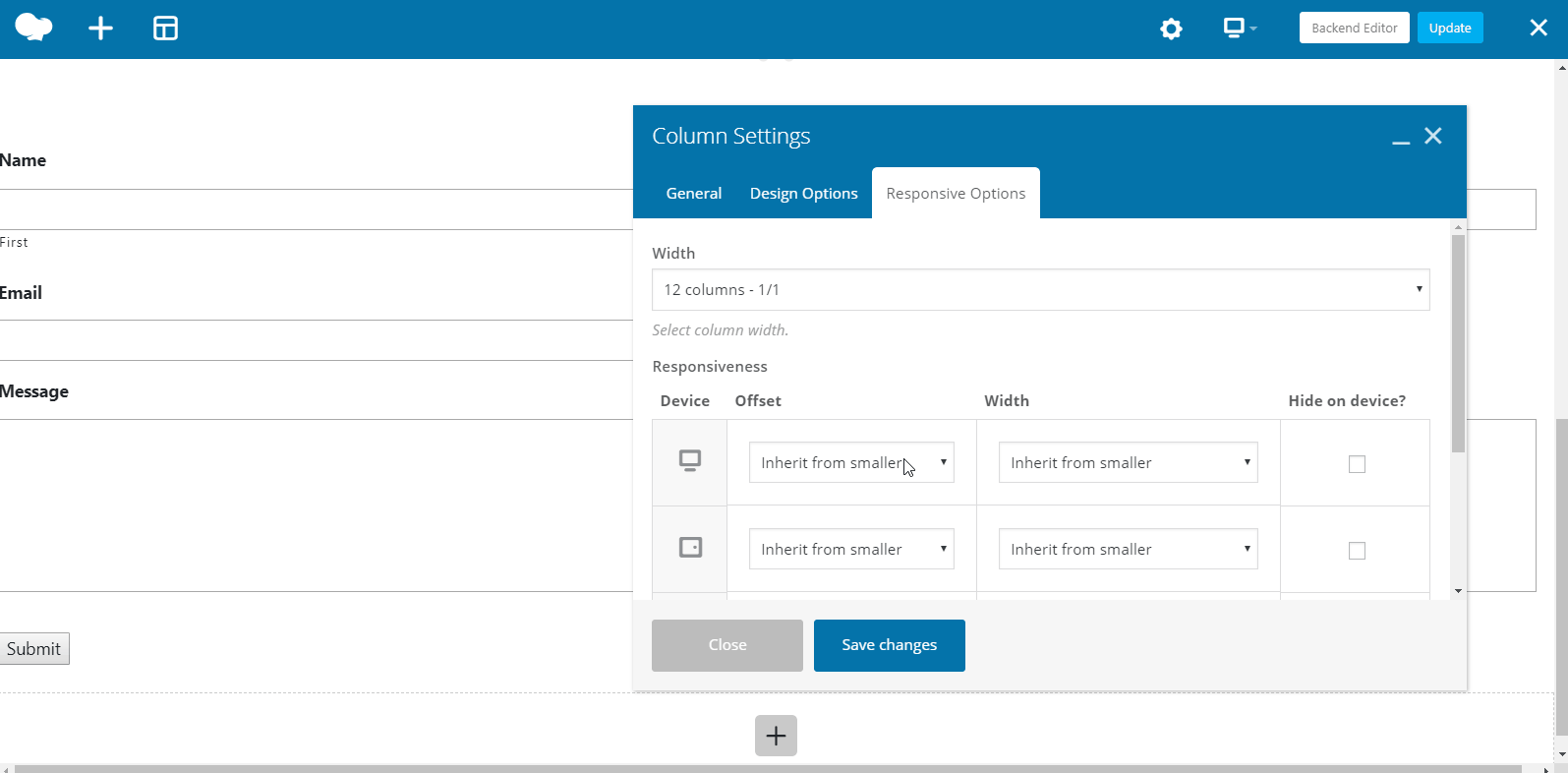The height and width of the screenshot is (773, 1568).
Task: Check Hide on device for desktop row
Action: 1357,464
